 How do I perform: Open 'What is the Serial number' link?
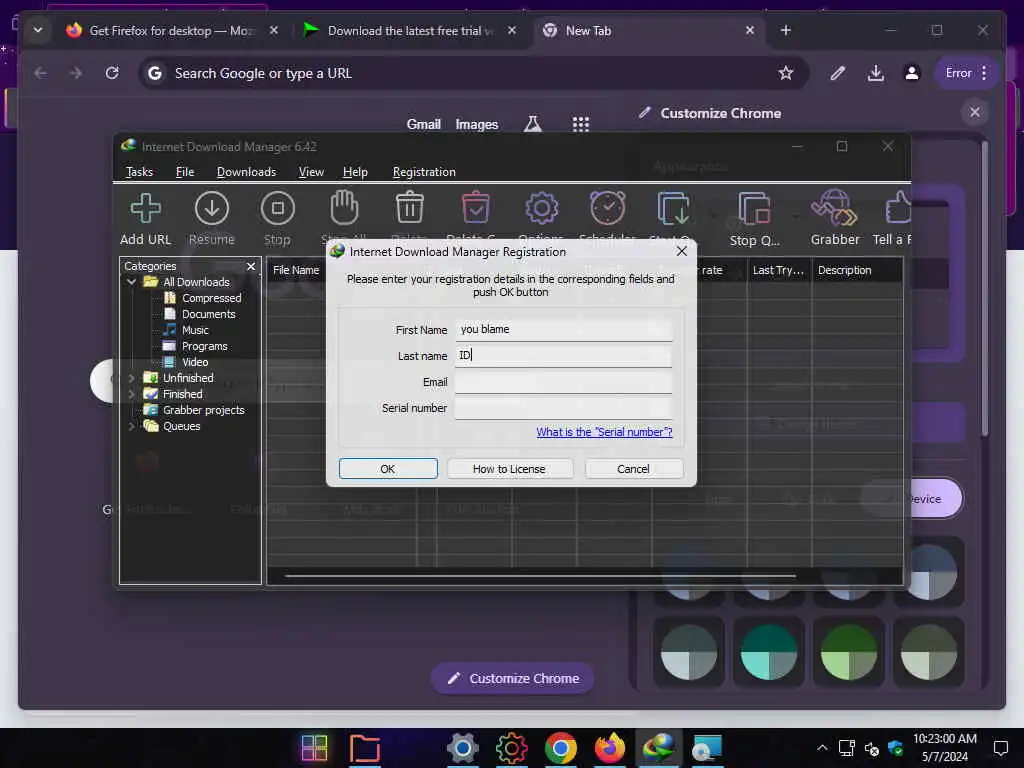click(604, 432)
